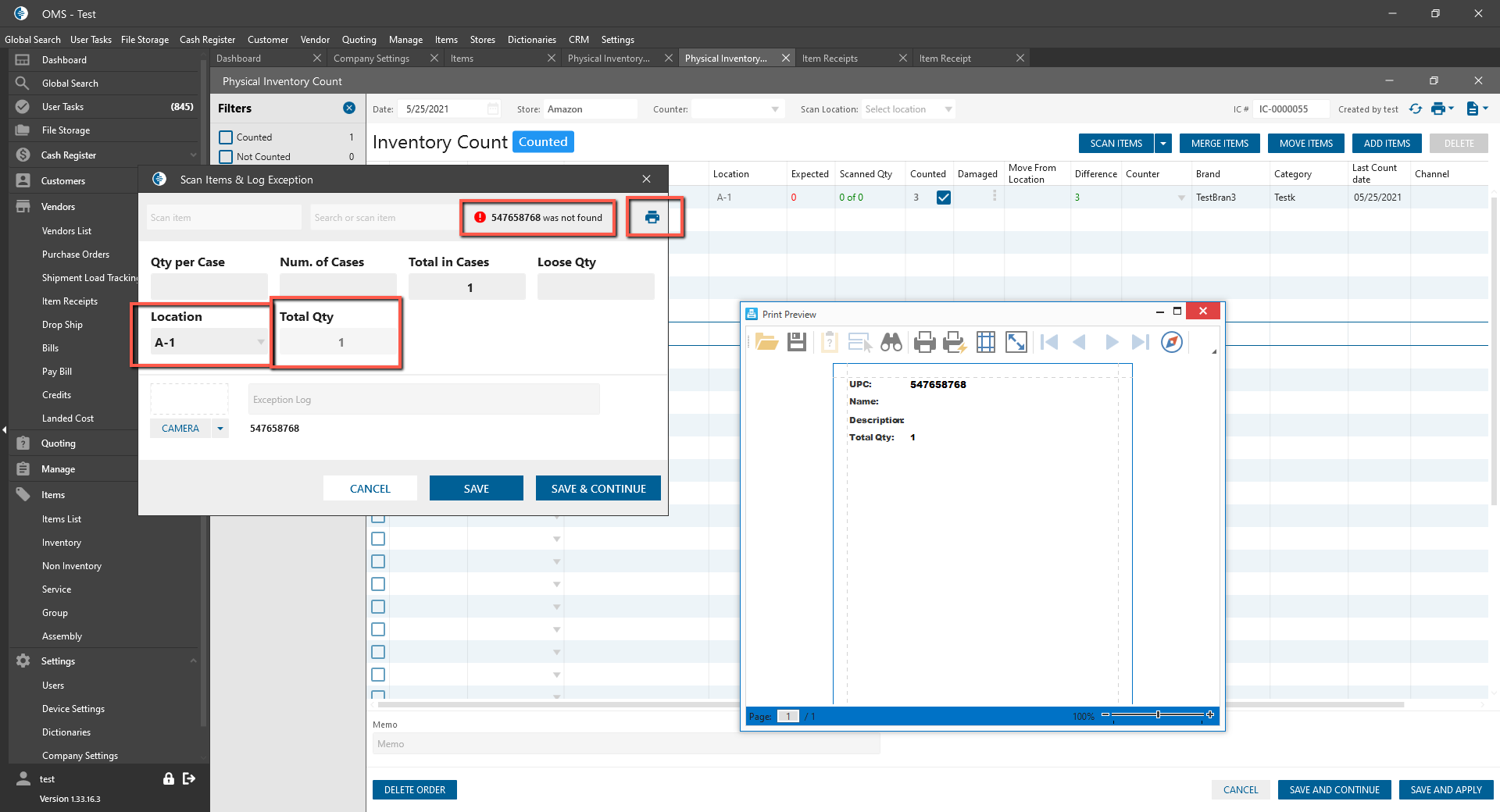Screen dimensions: 1500x812
Task: Open the Scan Items split-button arrow
Action: click(x=1163, y=144)
